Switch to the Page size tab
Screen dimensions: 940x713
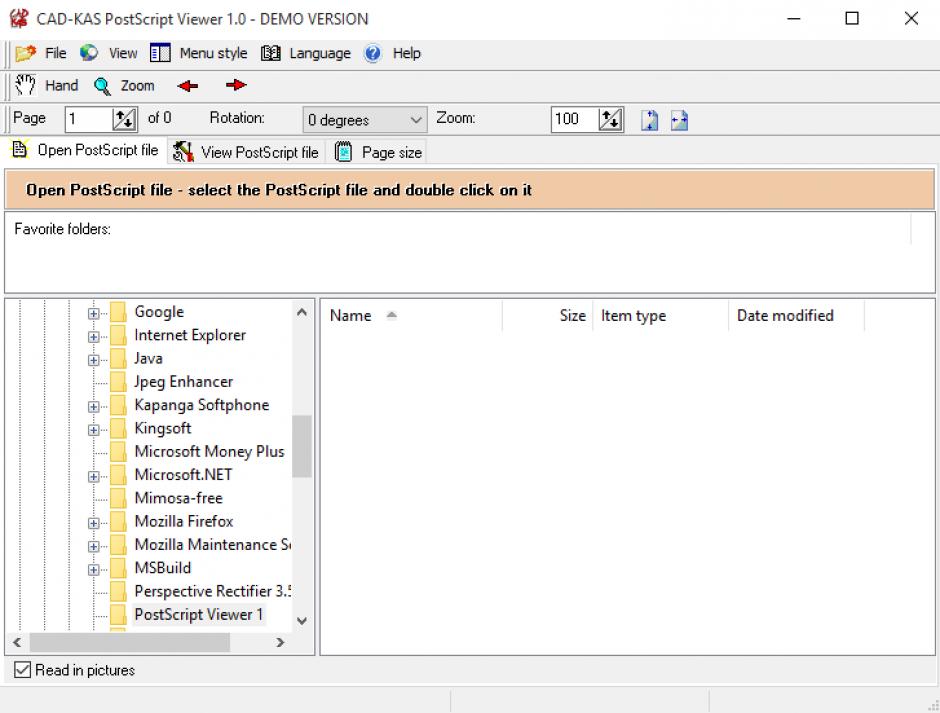pos(379,152)
